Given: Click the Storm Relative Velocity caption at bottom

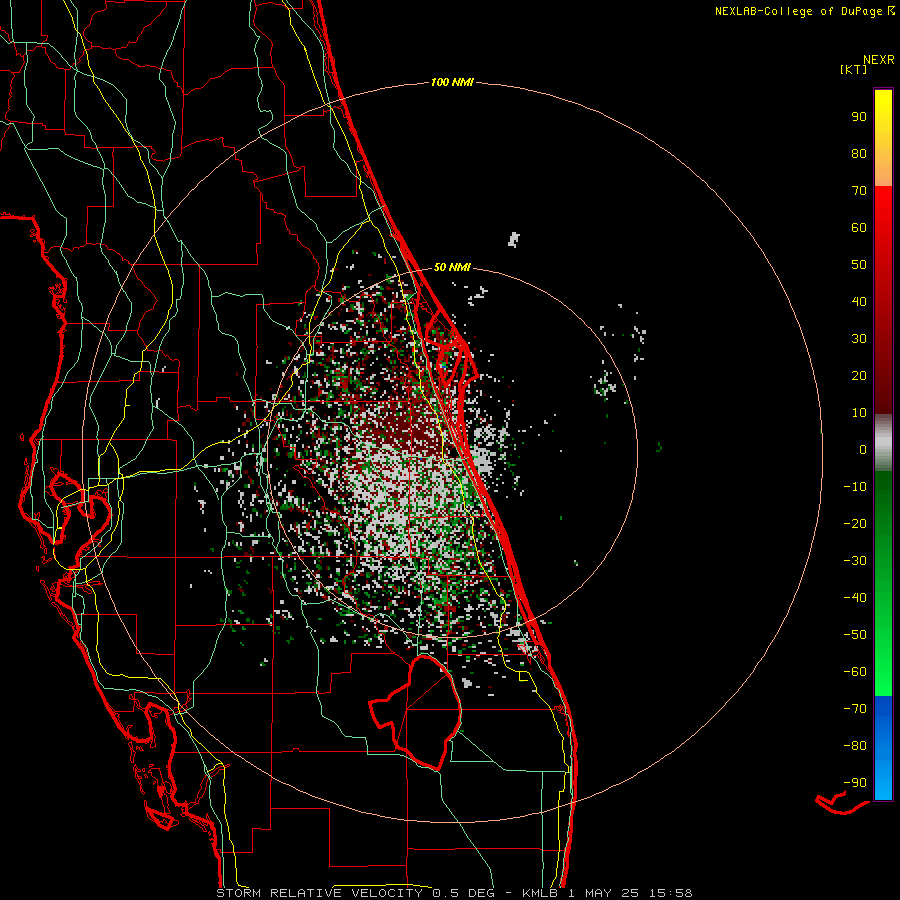Looking at the screenshot, I should click(454, 893).
